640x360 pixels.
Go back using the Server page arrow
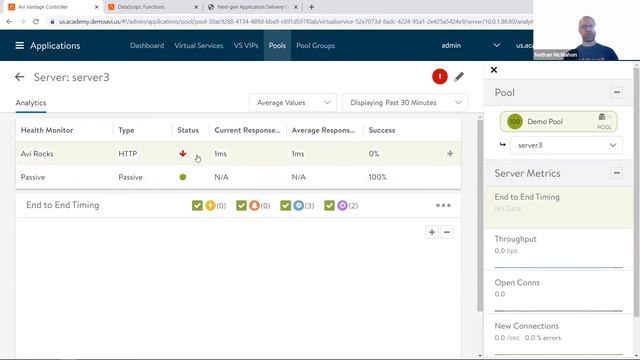click(x=19, y=77)
